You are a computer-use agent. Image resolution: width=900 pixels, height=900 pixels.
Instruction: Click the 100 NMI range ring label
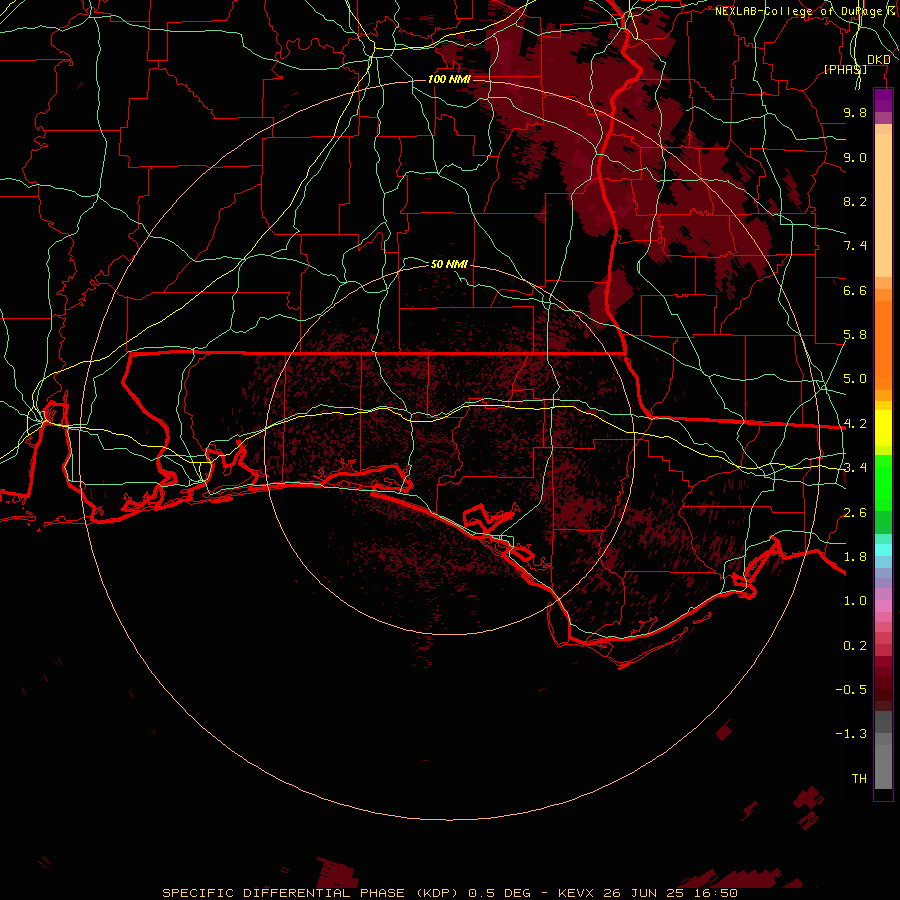449,79
